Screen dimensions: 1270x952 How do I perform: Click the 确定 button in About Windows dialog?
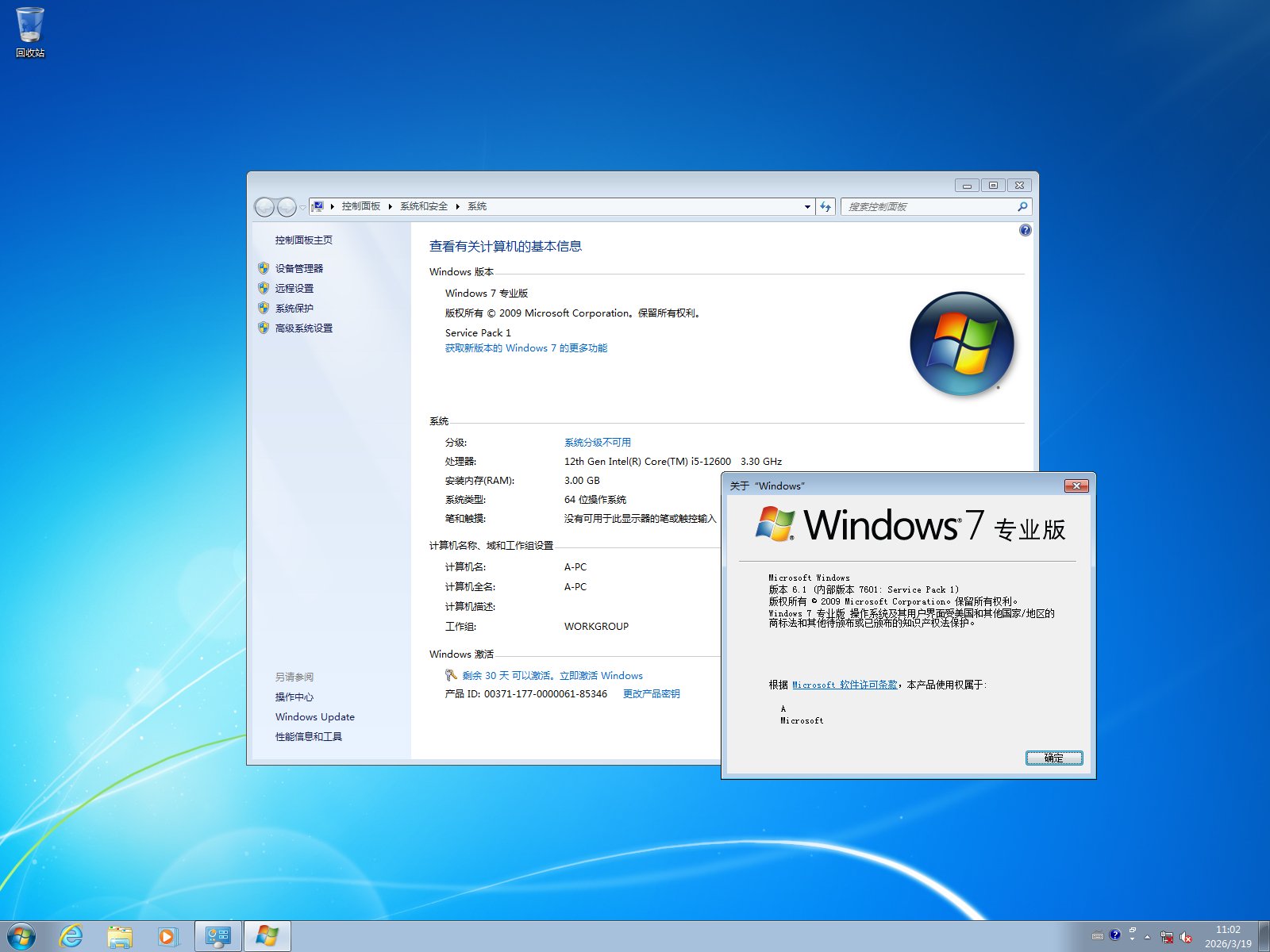[1054, 758]
